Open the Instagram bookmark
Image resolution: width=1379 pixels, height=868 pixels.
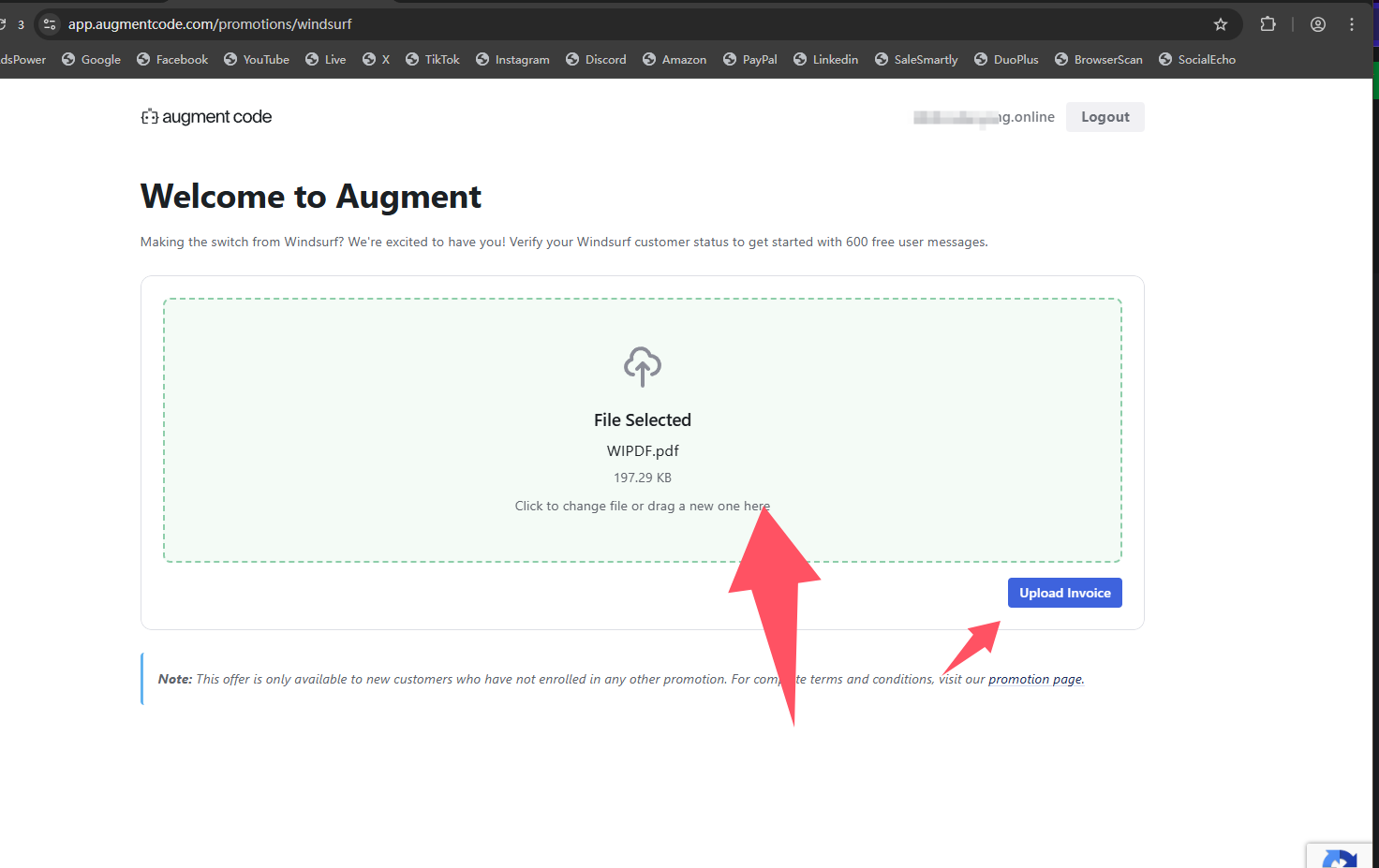click(x=512, y=59)
